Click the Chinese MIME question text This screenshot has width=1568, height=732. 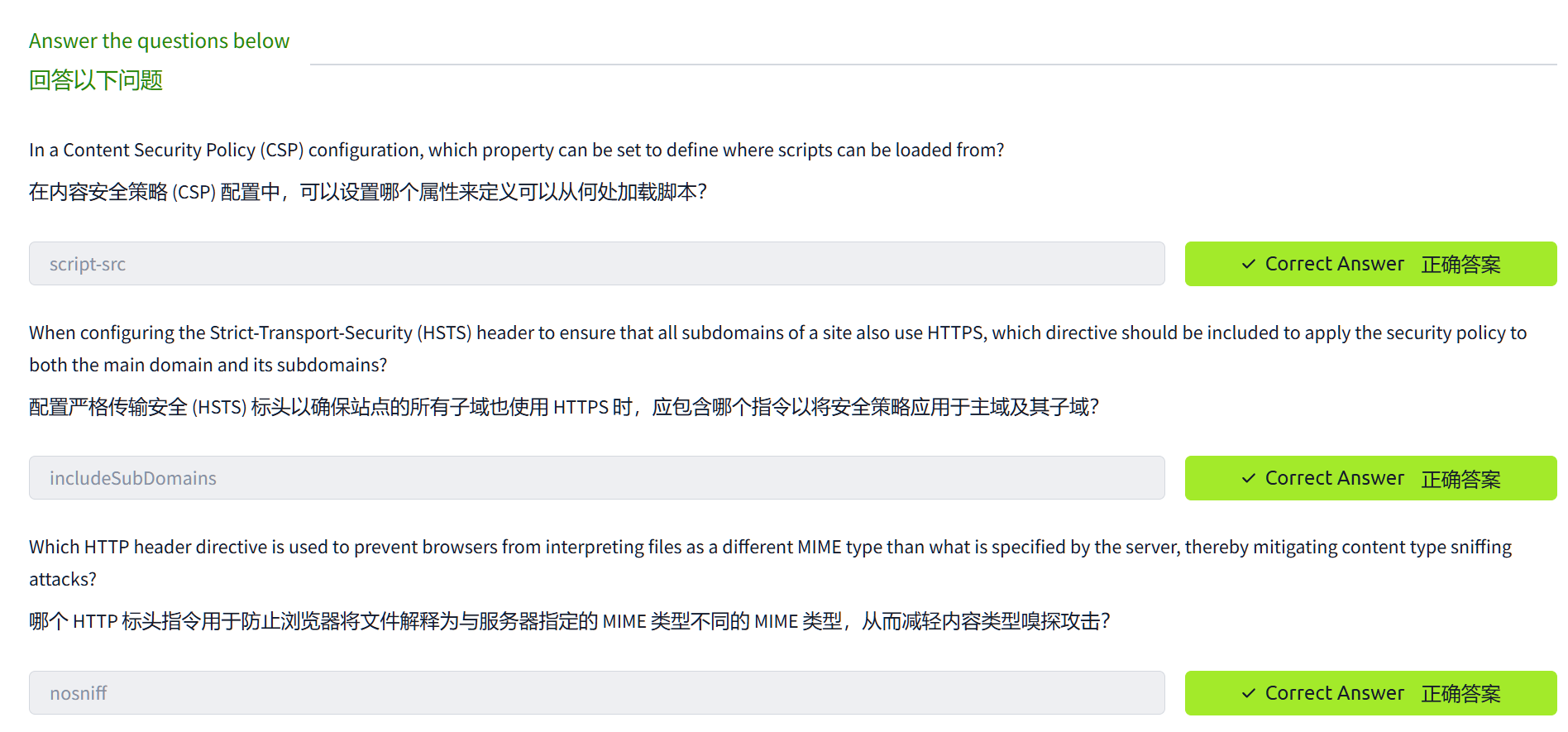(569, 621)
